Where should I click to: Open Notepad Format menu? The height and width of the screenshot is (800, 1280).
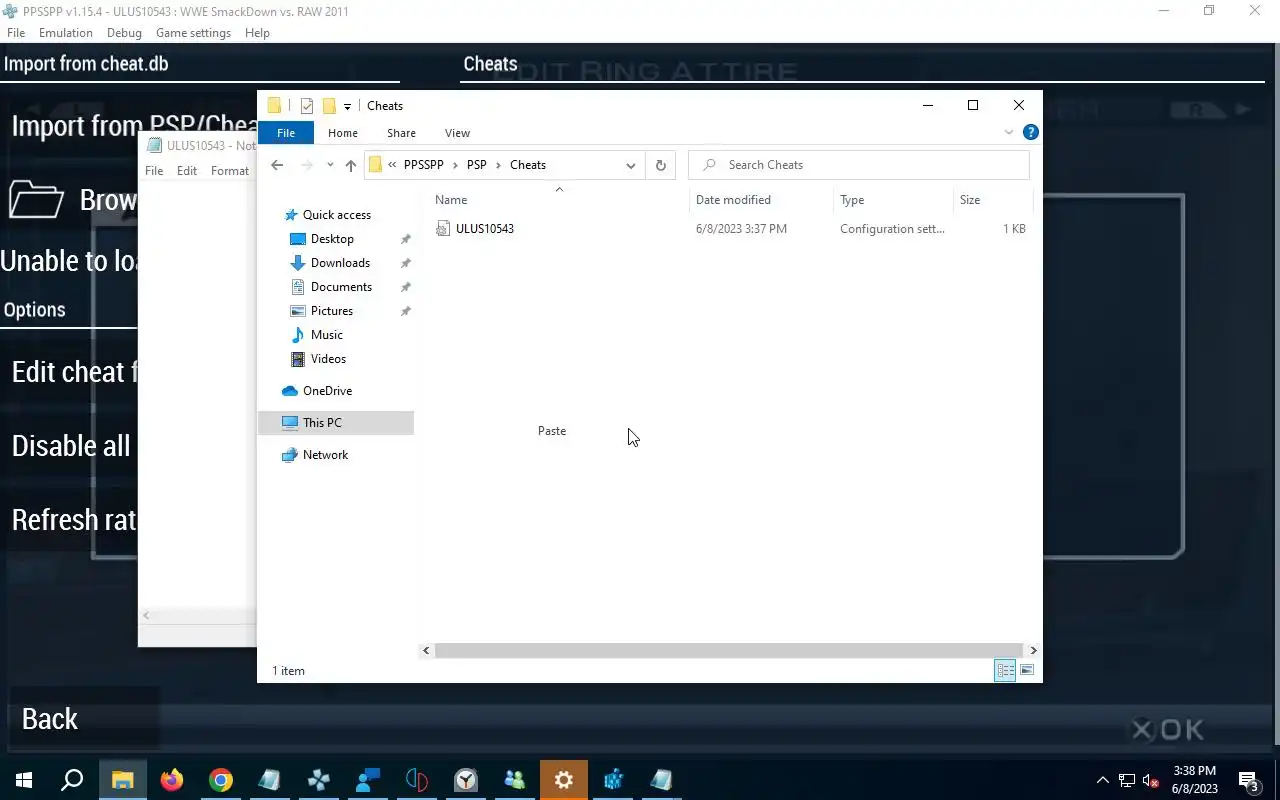(x=230, y=171)
